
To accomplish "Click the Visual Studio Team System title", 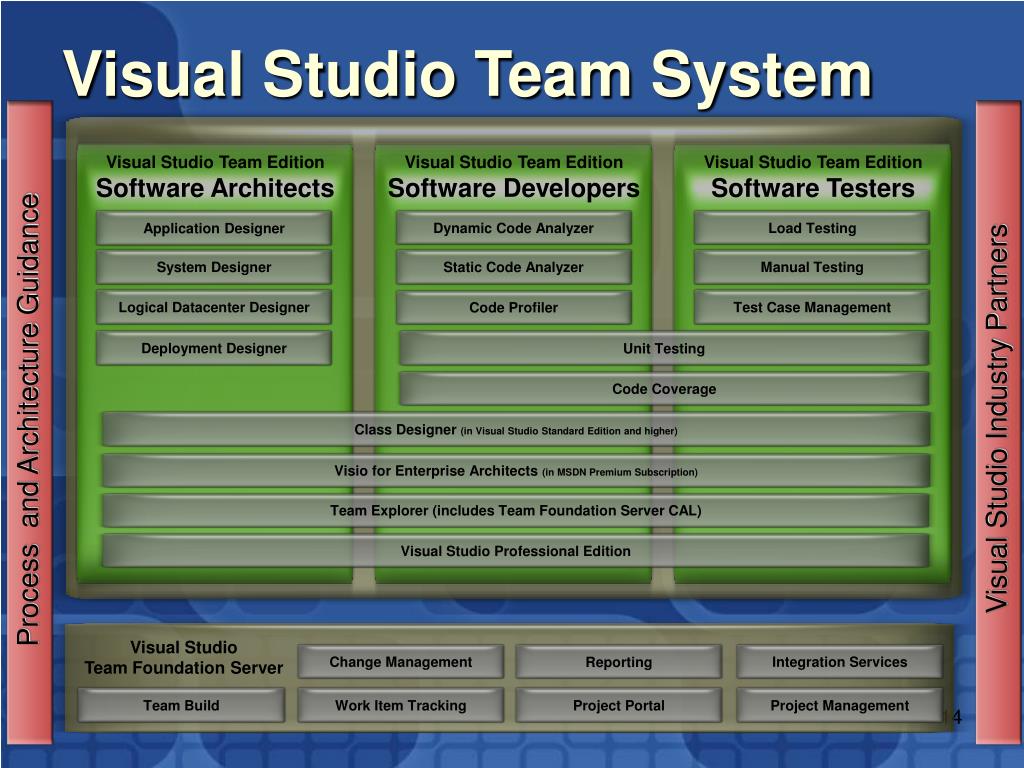I will coord(468,75).
